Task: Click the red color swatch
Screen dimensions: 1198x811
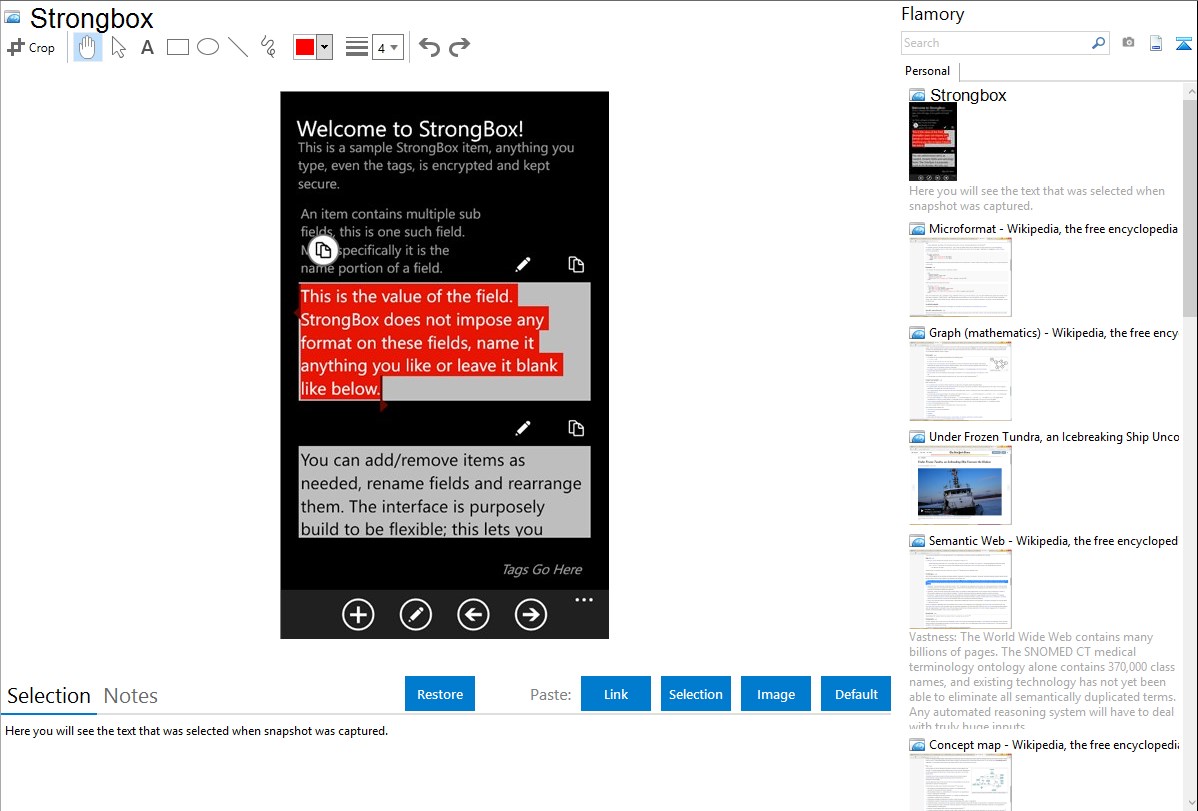Action: (x=305, y=47)
